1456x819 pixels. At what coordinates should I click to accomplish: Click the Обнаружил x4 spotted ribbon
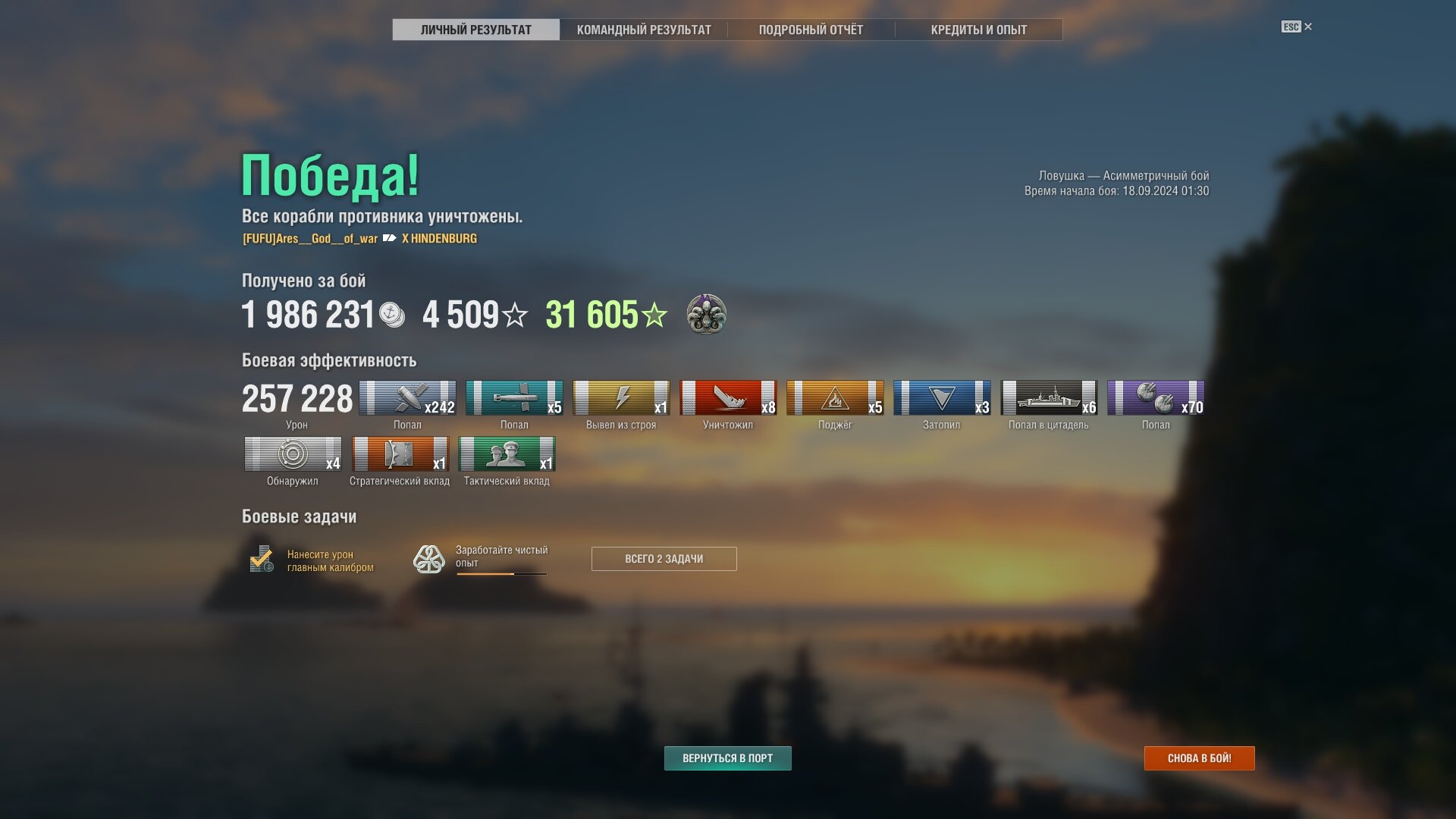point(293,454)
